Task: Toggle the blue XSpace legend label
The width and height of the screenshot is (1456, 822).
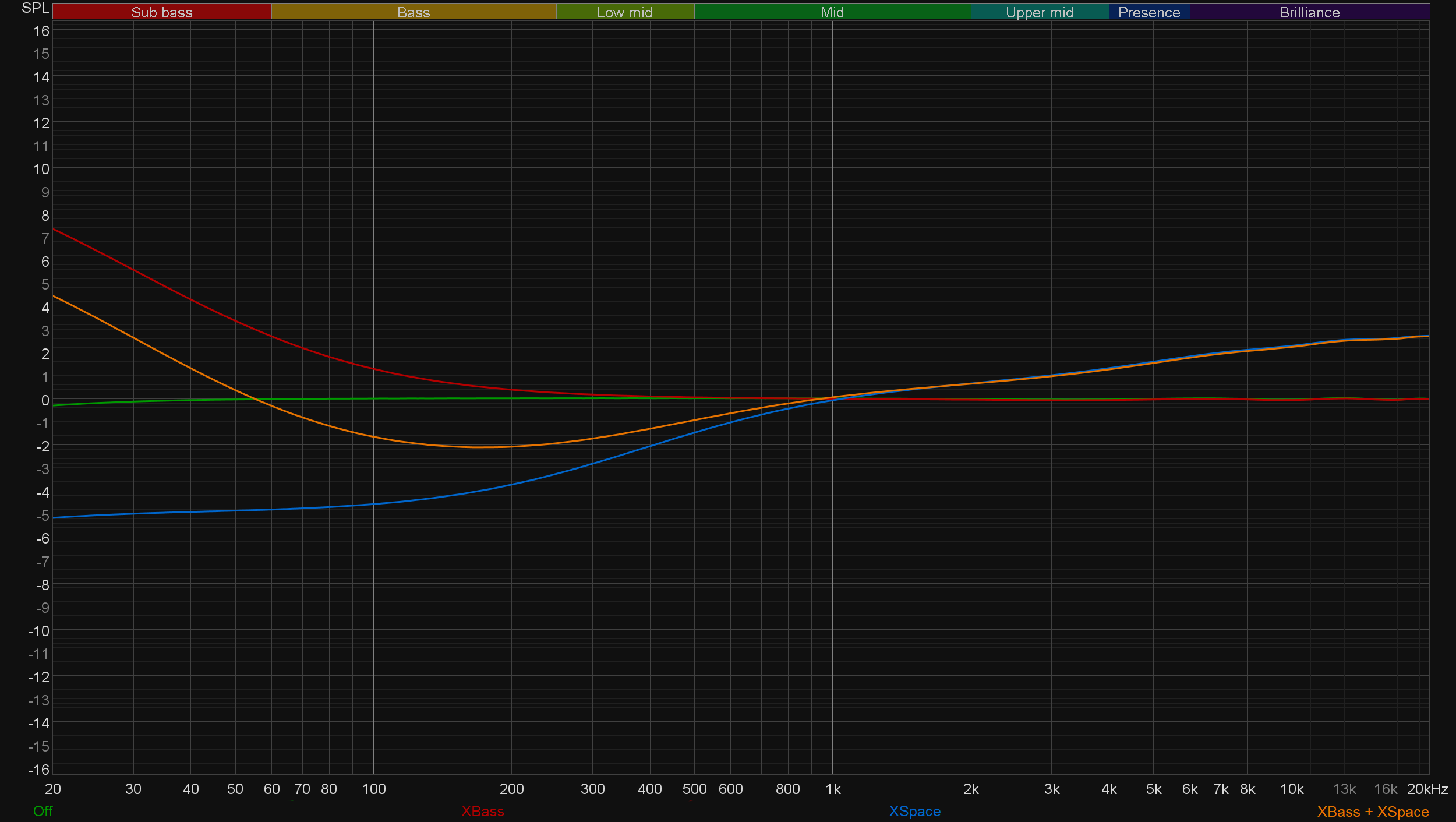Action: (x=914, y=811)
